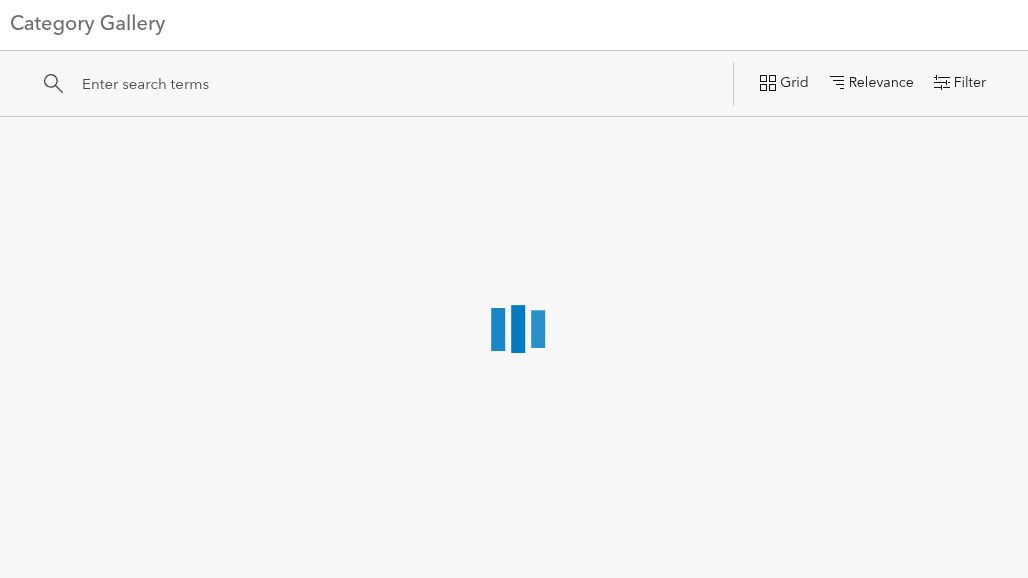This screenshot has width=1028, height=578.
Task: Click the word Category in the header
Action: click(52, 24)
